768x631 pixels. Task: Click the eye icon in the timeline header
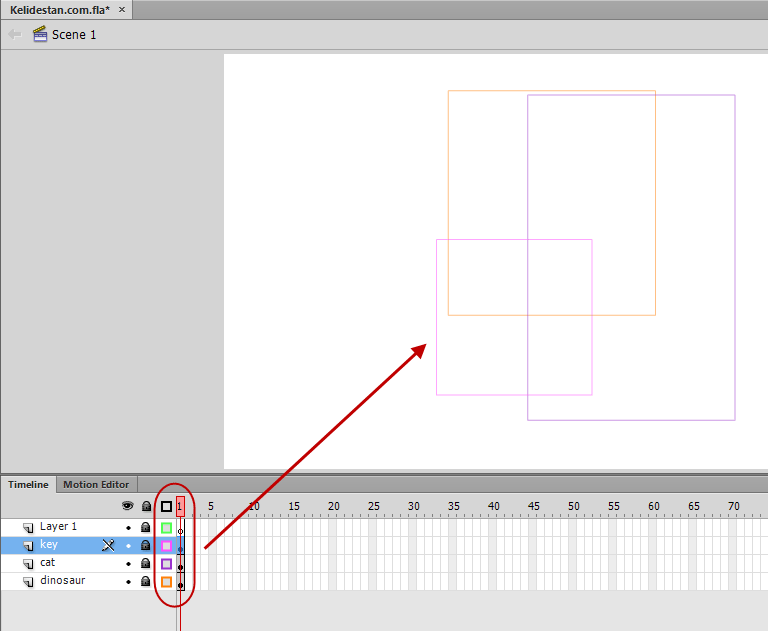click(127, 506)
